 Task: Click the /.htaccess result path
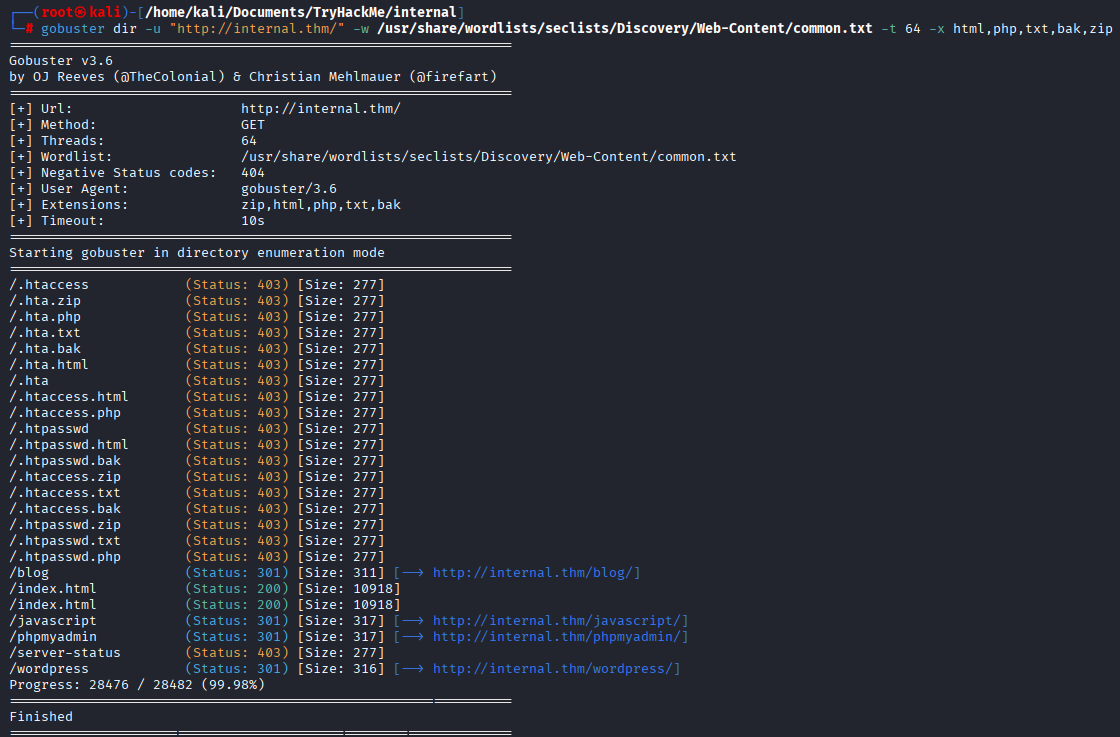coord(49,284)
